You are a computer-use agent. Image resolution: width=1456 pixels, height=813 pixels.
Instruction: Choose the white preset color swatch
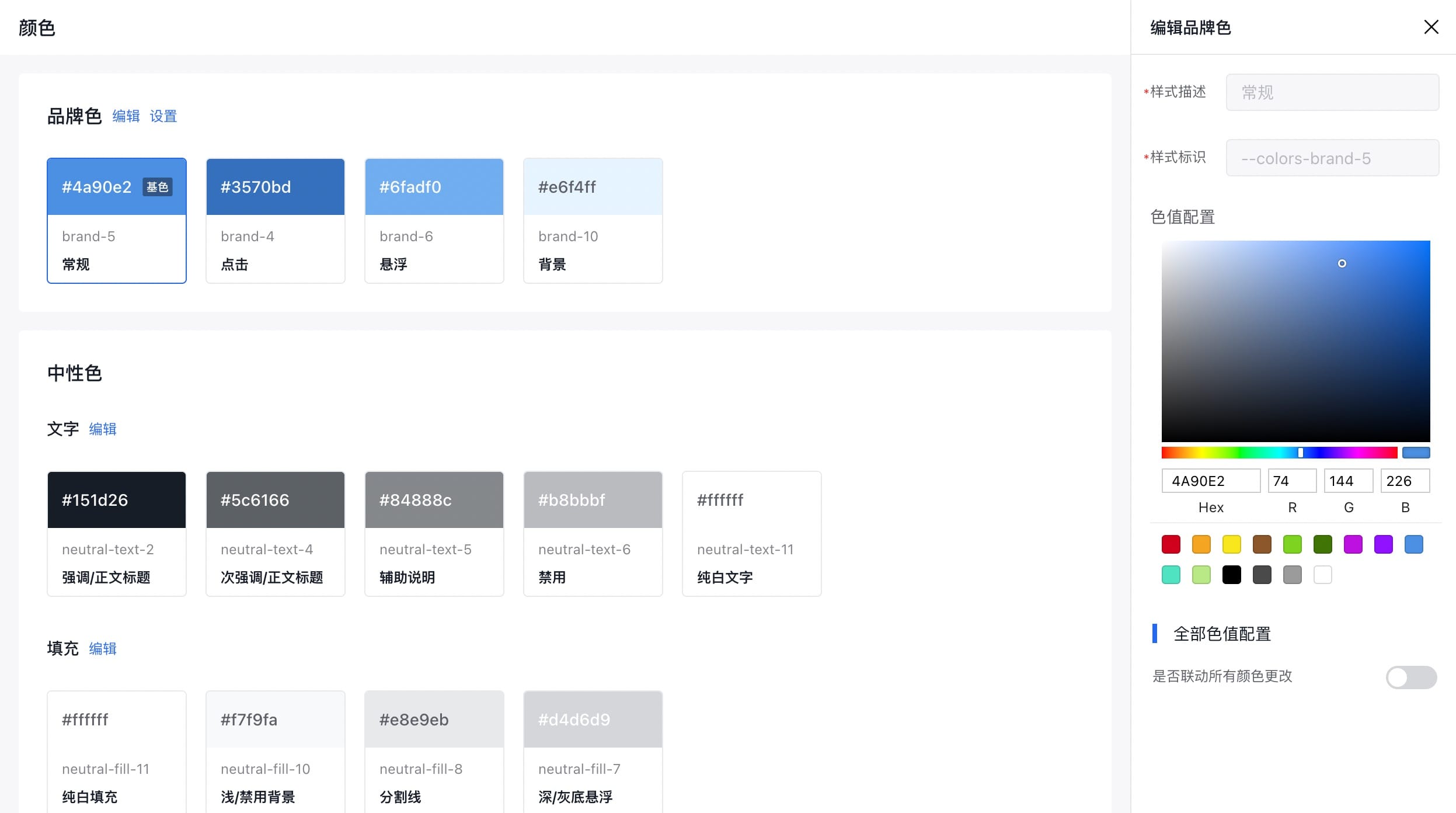pos(1322,575)
